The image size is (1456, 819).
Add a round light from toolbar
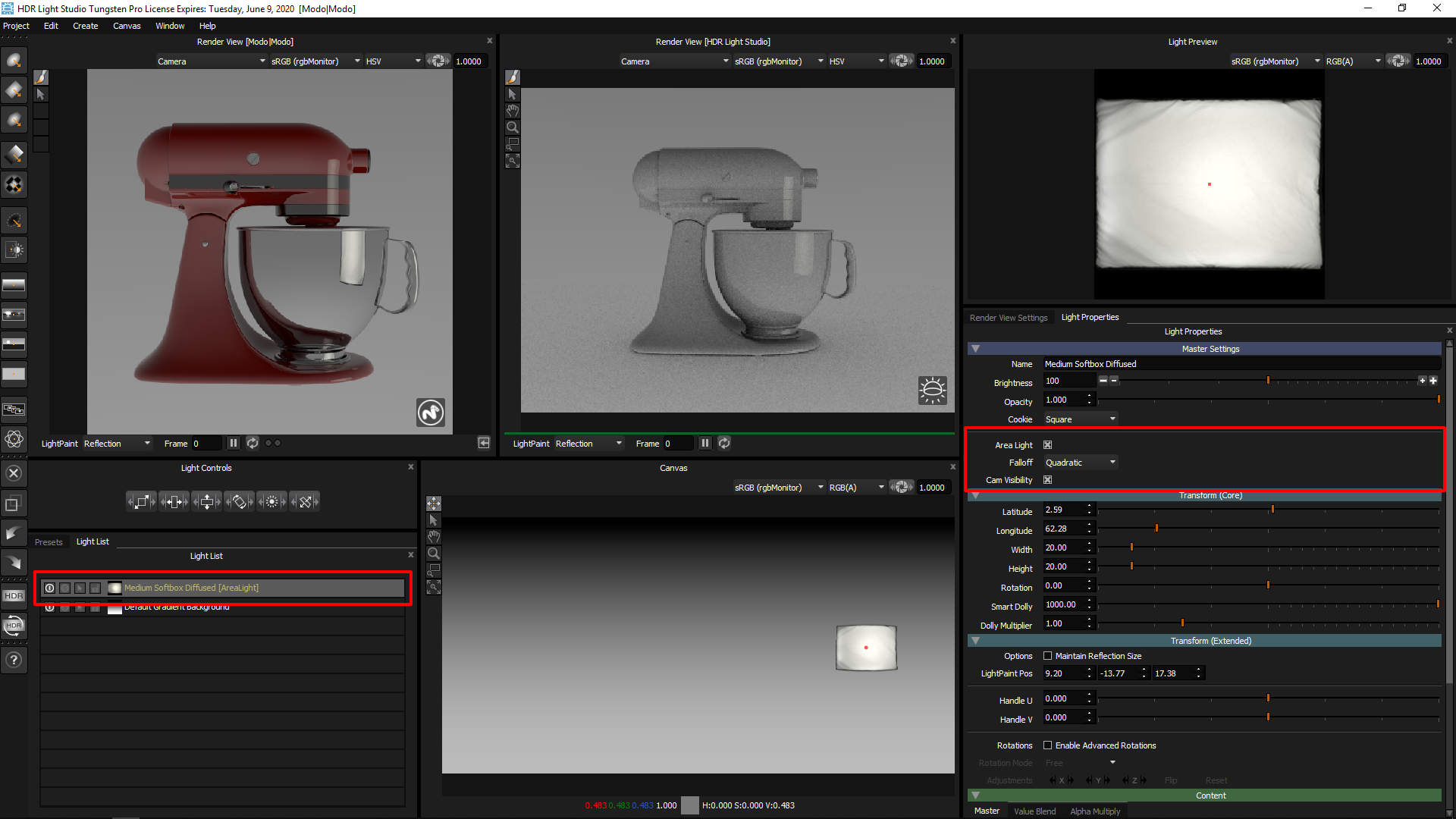14,61
